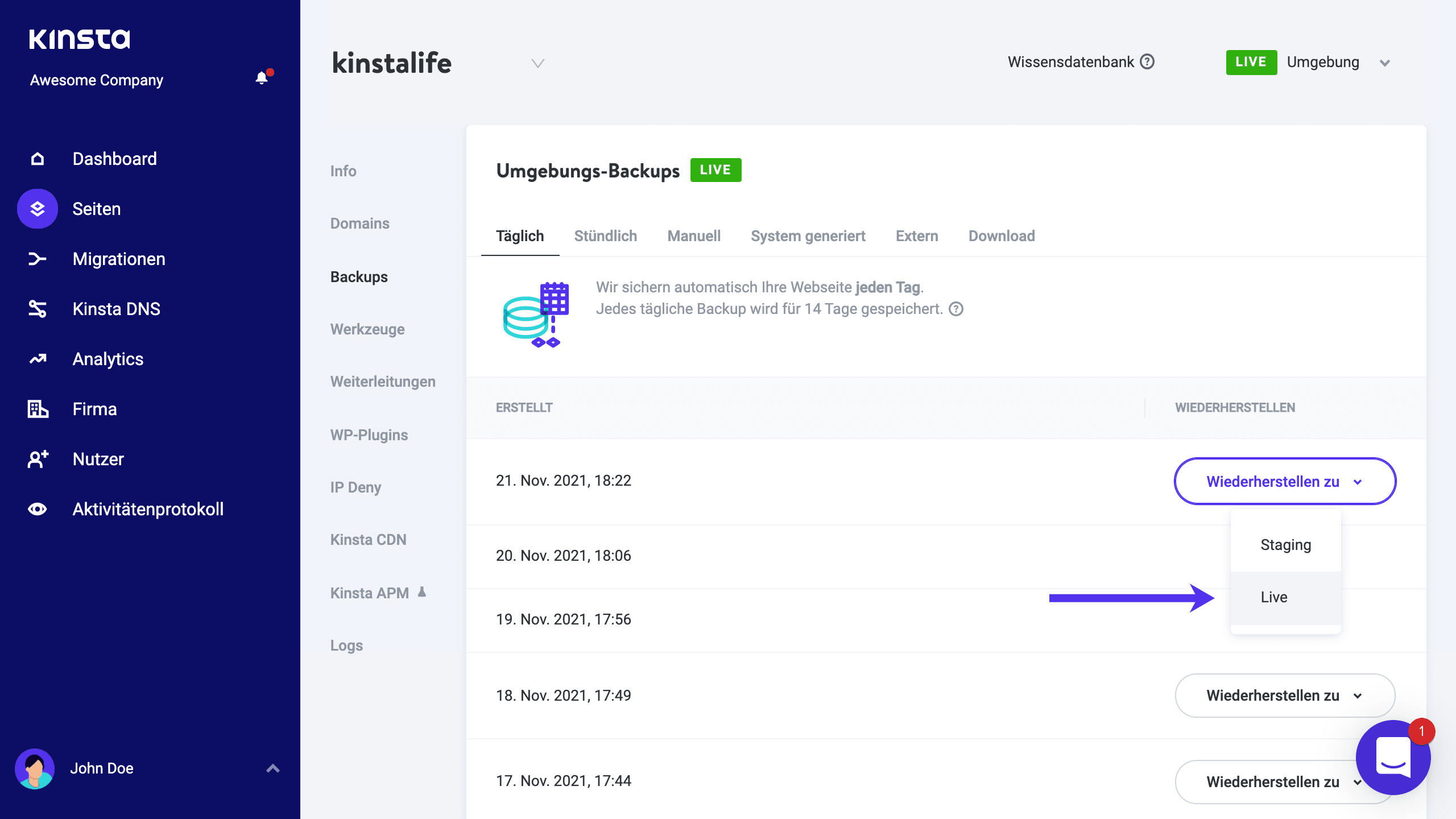The width and height of the screenshot is (1456, 819).
Task: Open the Backups section
Action: (359, 276)
